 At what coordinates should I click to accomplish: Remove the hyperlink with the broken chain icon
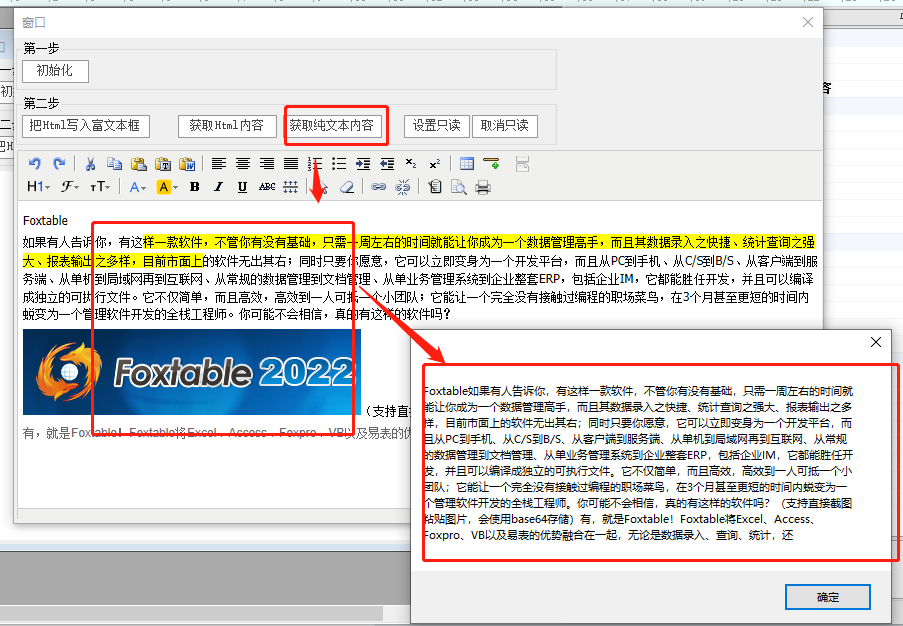pos(403,187)
